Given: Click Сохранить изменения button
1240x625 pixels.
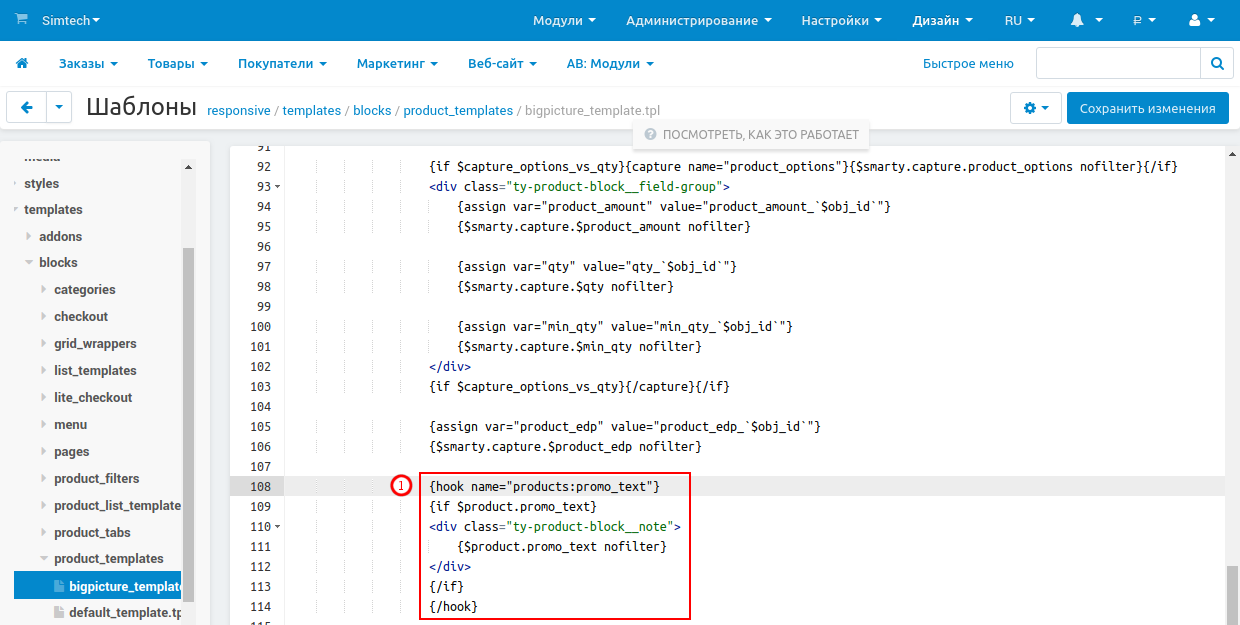Looking at the screenshot, I should point(1147,108).
